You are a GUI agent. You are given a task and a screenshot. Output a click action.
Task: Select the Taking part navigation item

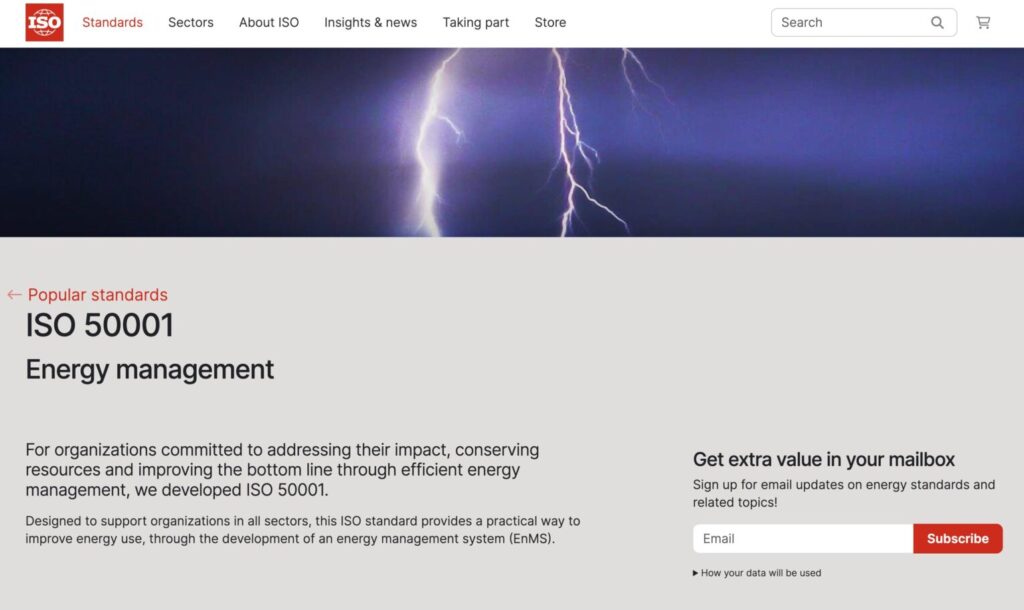click(475, 22)
